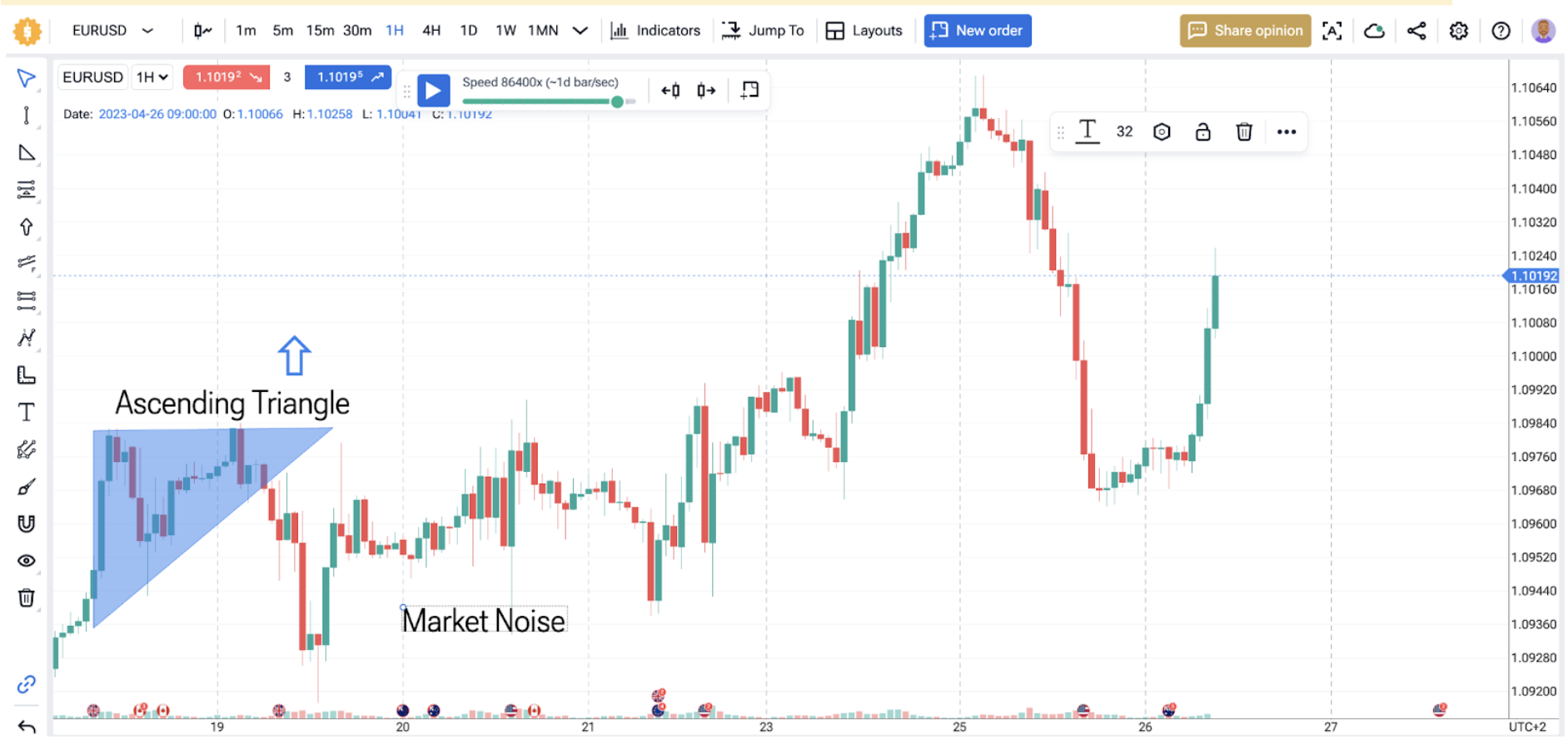Open the 1H timeframe dropdown on the chart
The width and height of the screenshot is (1568, 754).
[151, 77]
